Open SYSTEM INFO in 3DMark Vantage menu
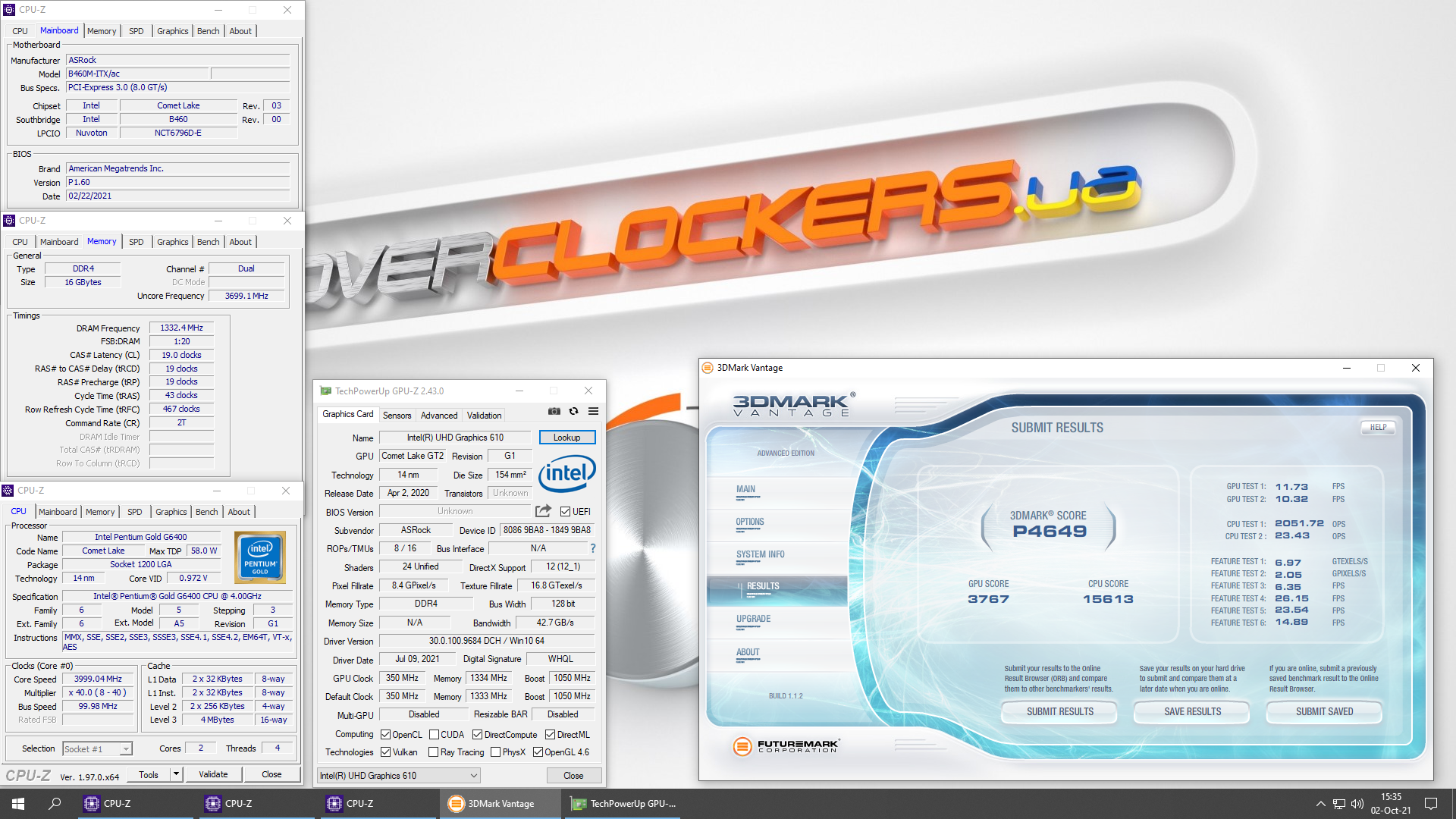The image size is (1456, 819). (x=760, y=554)
